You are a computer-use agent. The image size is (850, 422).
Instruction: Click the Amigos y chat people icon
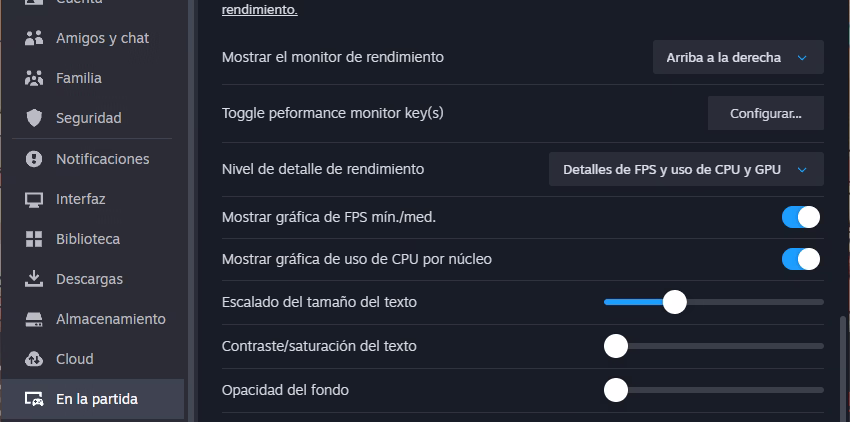click(34, 38)
